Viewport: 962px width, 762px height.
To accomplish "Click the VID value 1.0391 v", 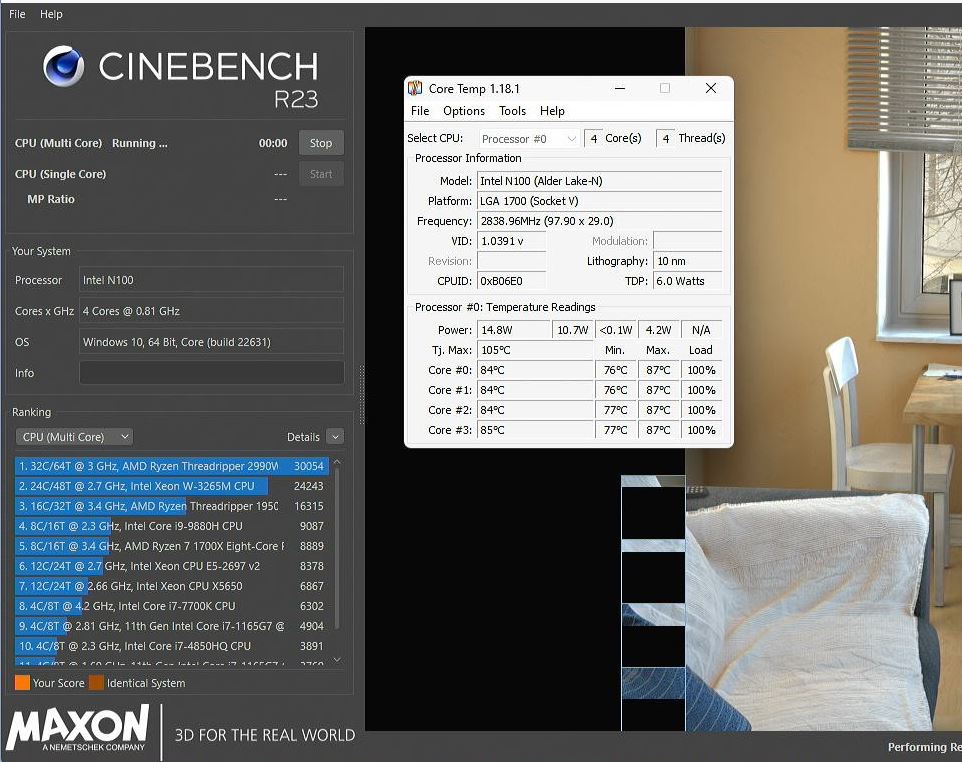I will click(x=512, y=241).
